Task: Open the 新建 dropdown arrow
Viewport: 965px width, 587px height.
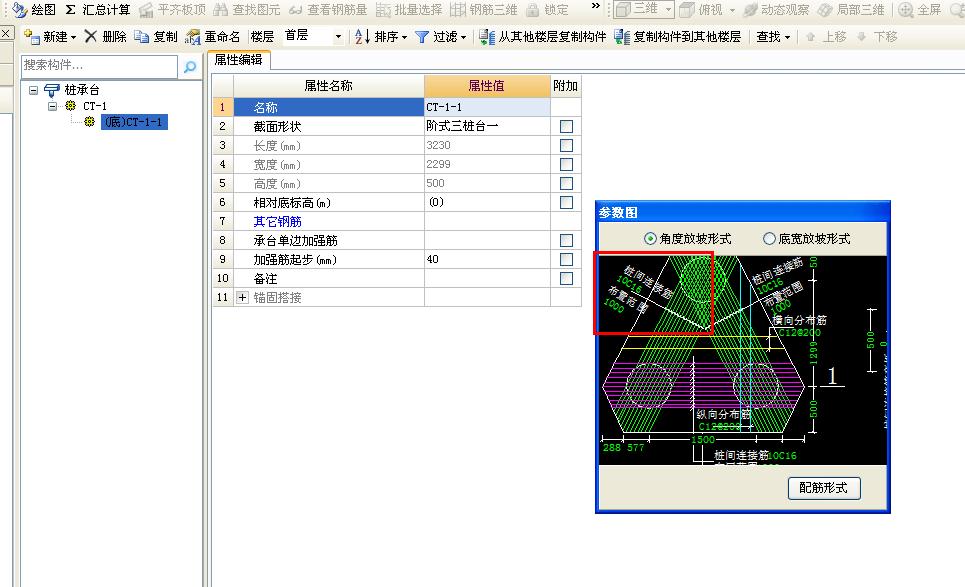Action: point(73,38)
